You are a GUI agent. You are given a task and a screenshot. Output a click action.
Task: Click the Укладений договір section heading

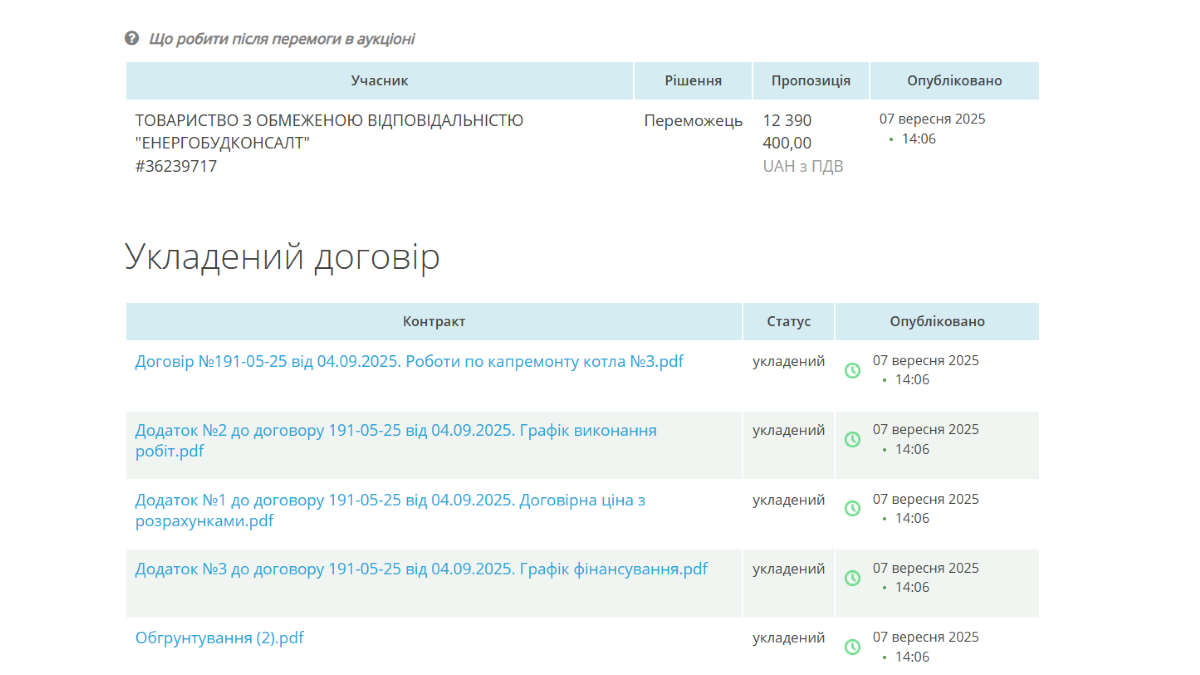(282, 257)
